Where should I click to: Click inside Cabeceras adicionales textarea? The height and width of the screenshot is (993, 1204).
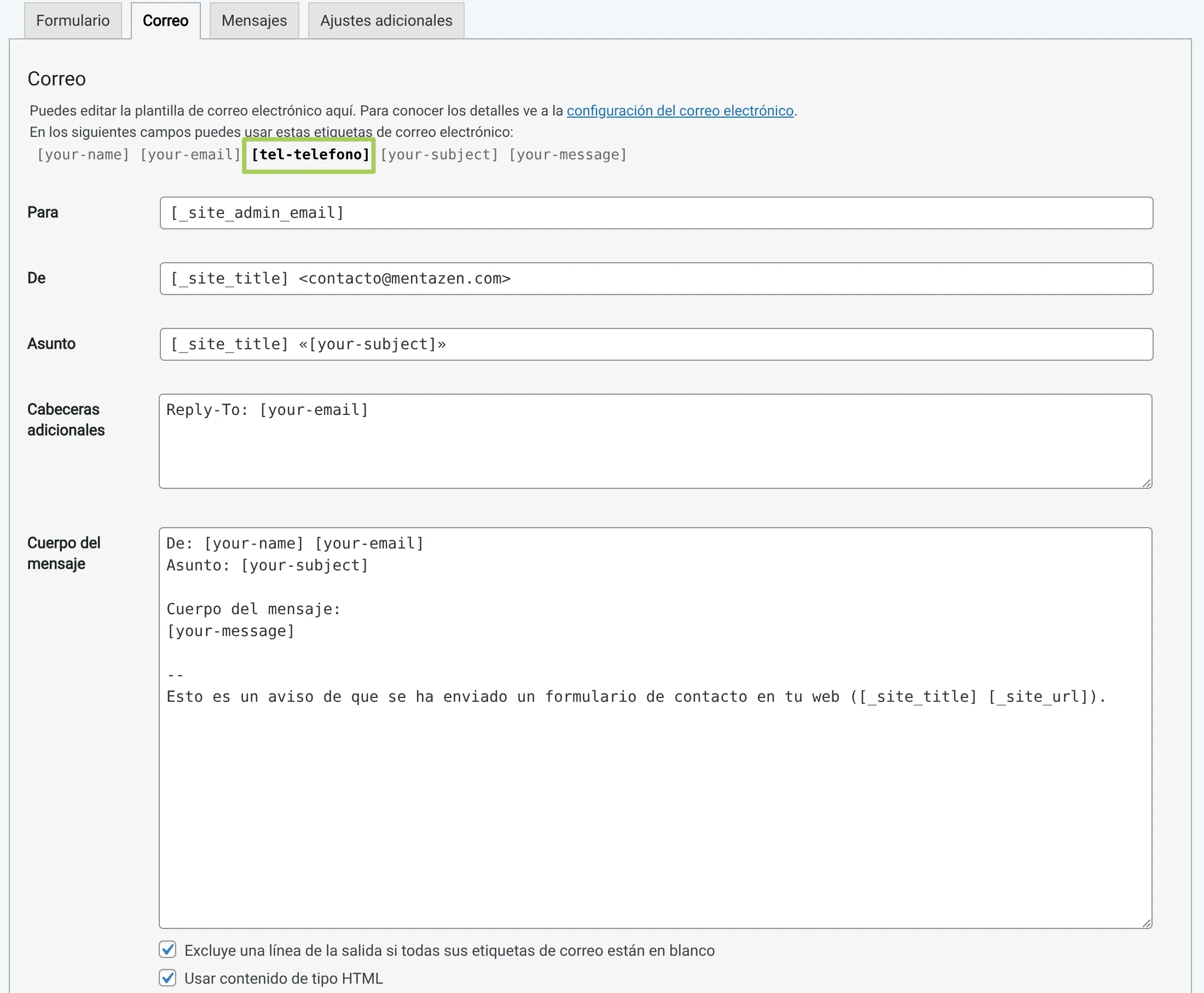pos(655,441)
